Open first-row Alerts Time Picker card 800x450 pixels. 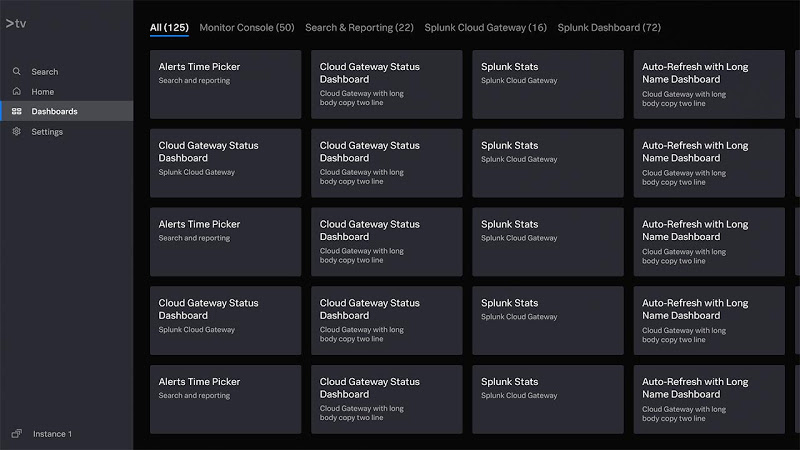(226, 84)
